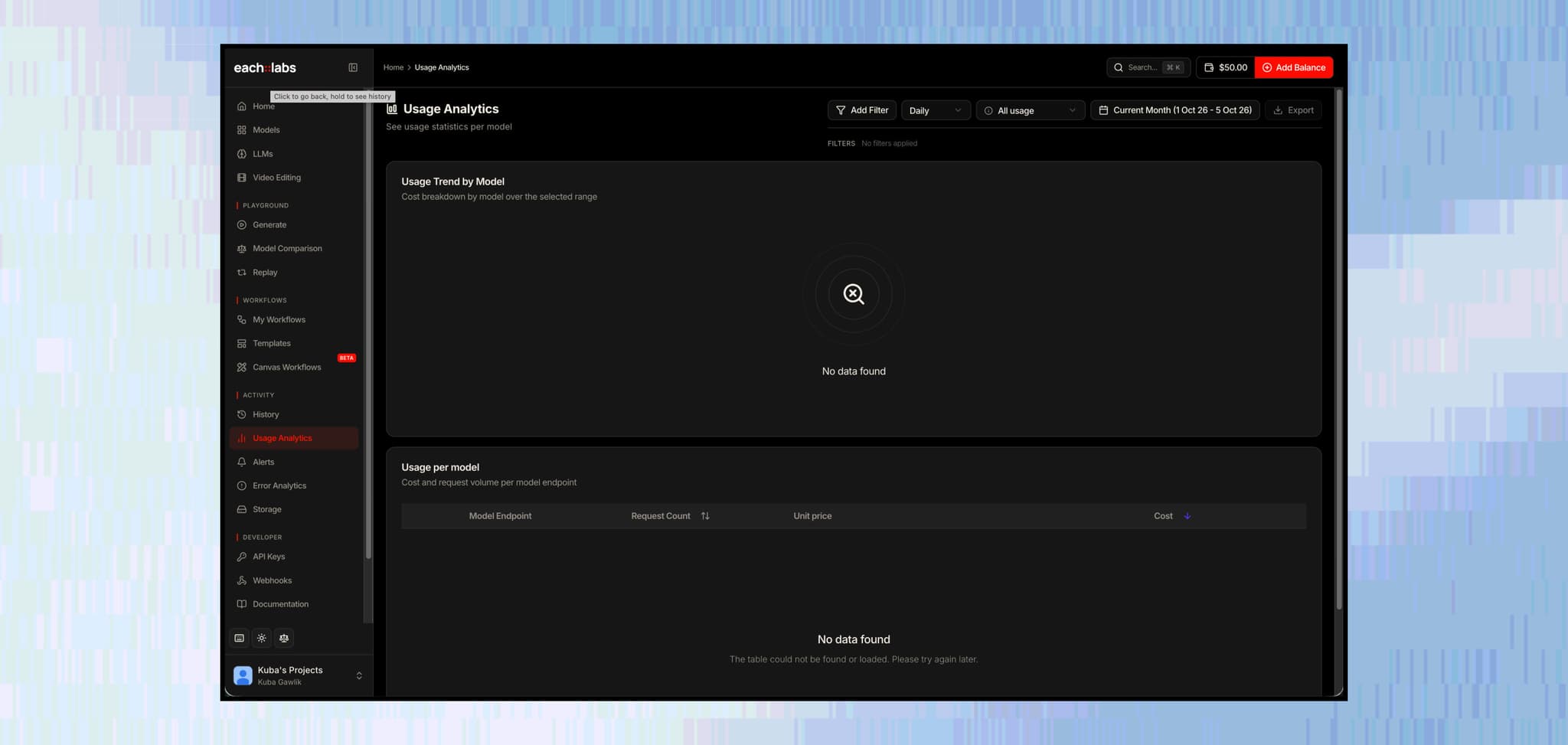Open API Keys page

tap(294, 557)
